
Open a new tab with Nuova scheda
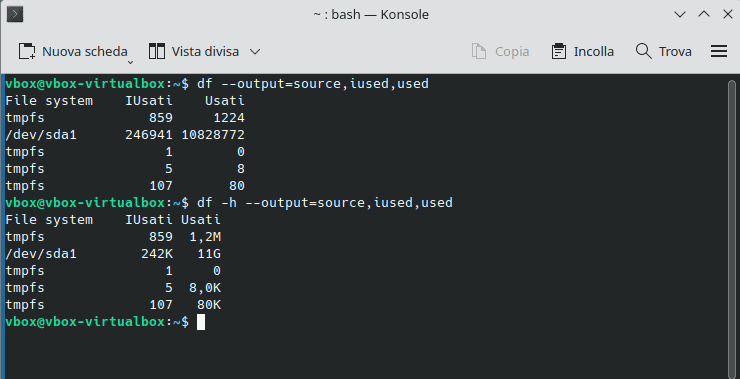pyautogui.click(x=73, y=51)
